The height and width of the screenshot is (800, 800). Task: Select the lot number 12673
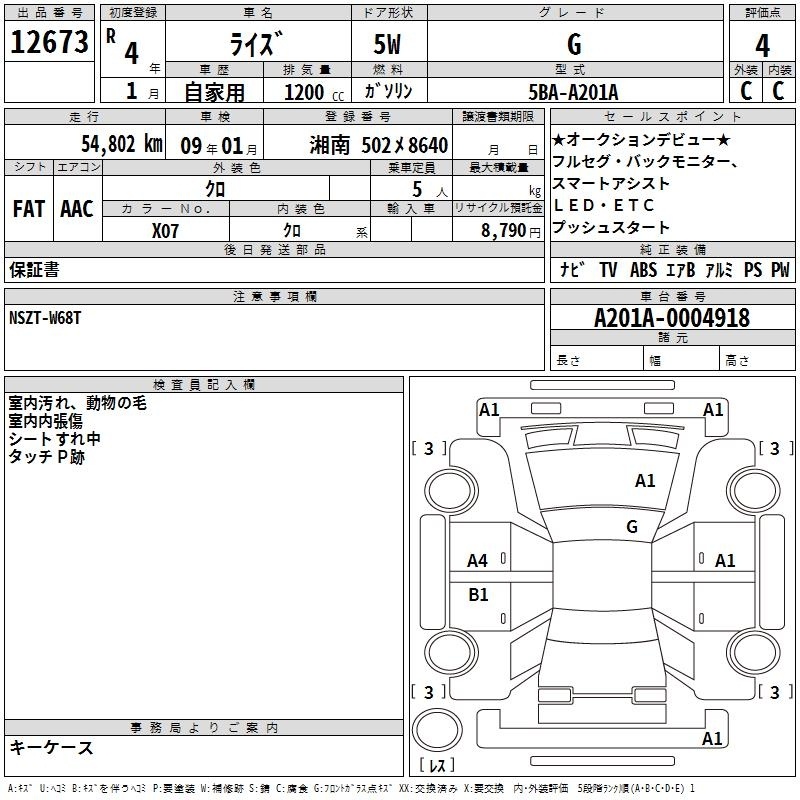(x=50, y=43)
